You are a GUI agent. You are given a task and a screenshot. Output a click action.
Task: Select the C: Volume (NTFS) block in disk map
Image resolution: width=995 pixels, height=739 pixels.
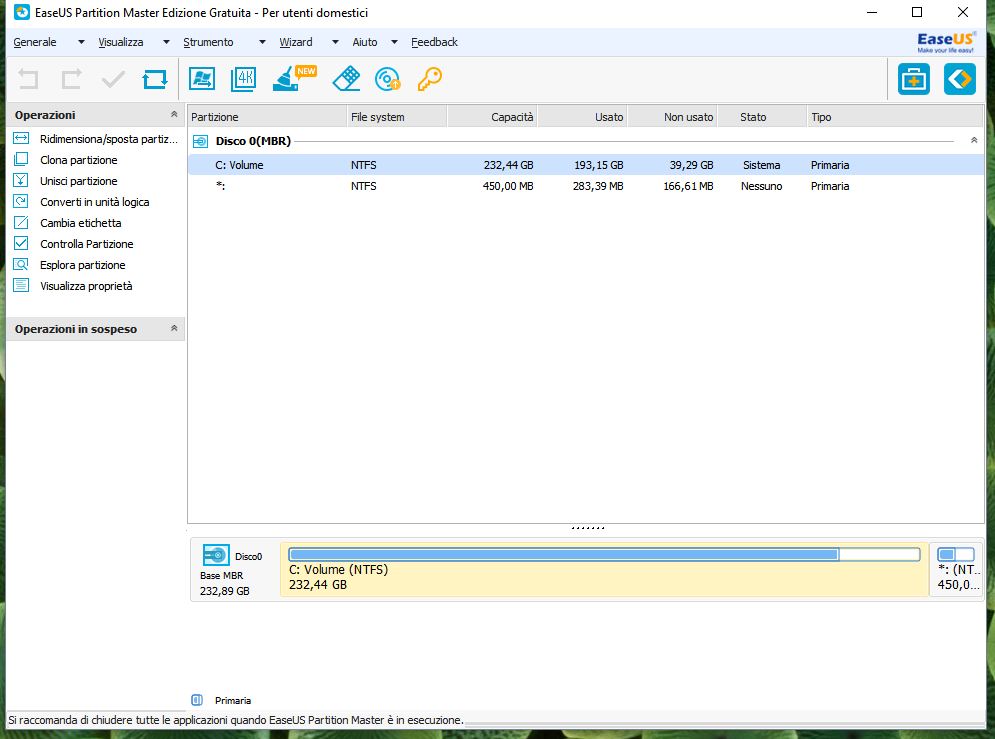tap(604, 569)
